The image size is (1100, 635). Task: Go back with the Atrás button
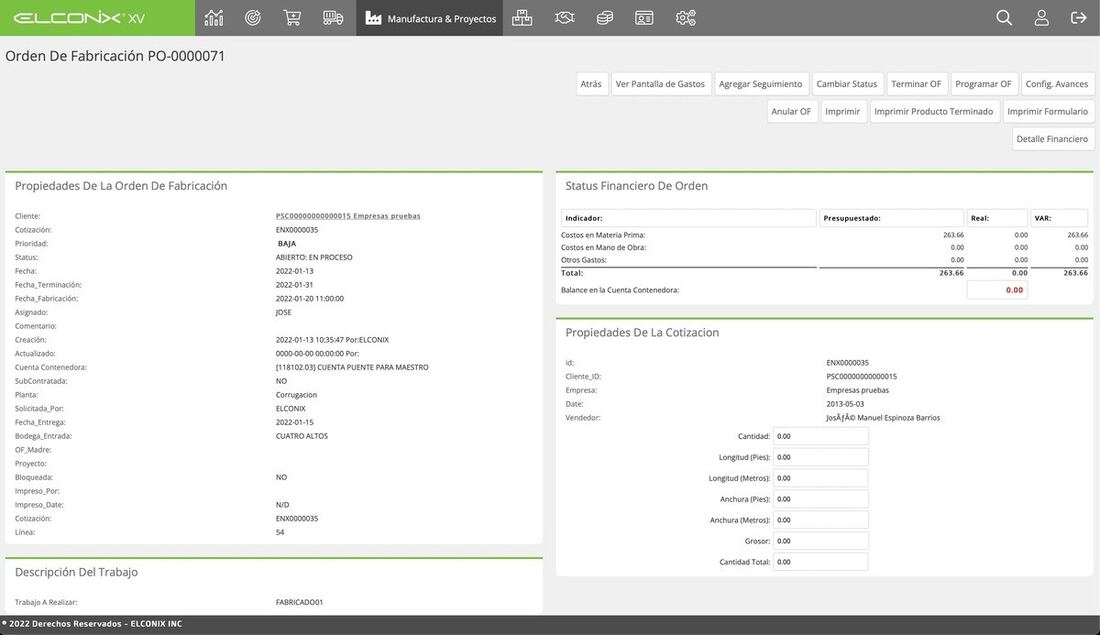tap(591, 84)
